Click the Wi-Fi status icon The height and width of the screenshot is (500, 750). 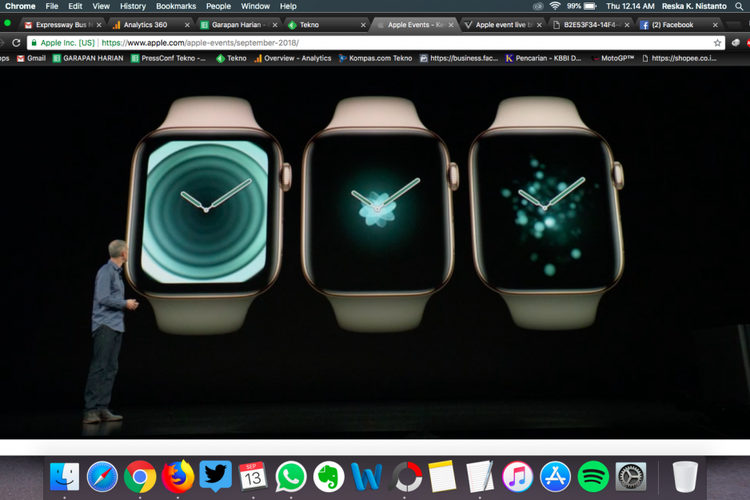(554, 6)
